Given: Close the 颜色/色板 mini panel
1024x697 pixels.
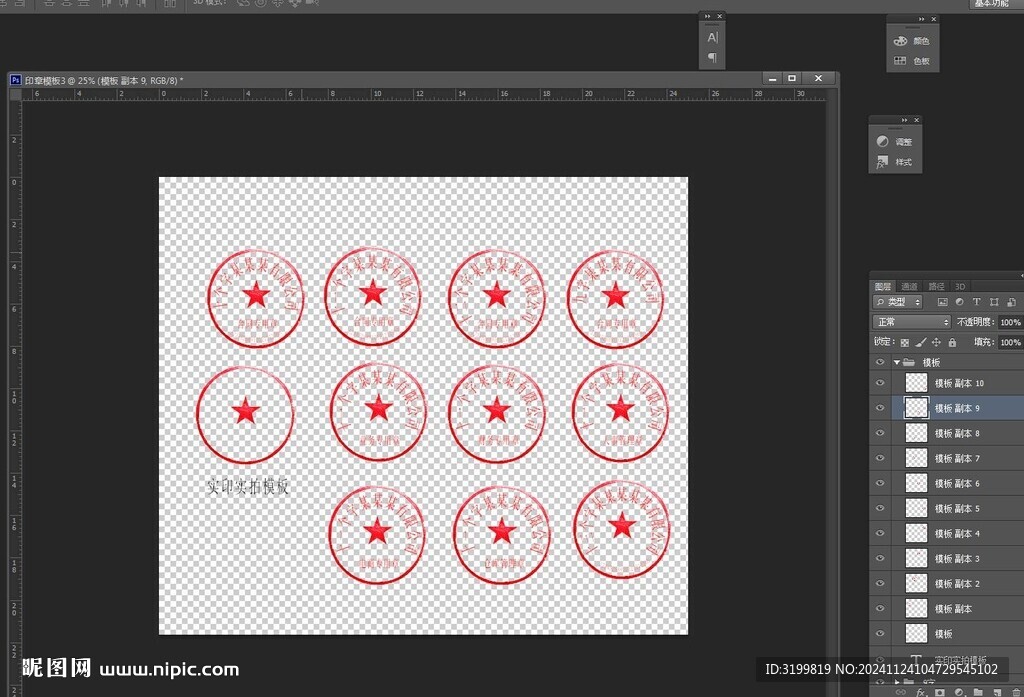Looking at the screenshot, I should [933, 19].
